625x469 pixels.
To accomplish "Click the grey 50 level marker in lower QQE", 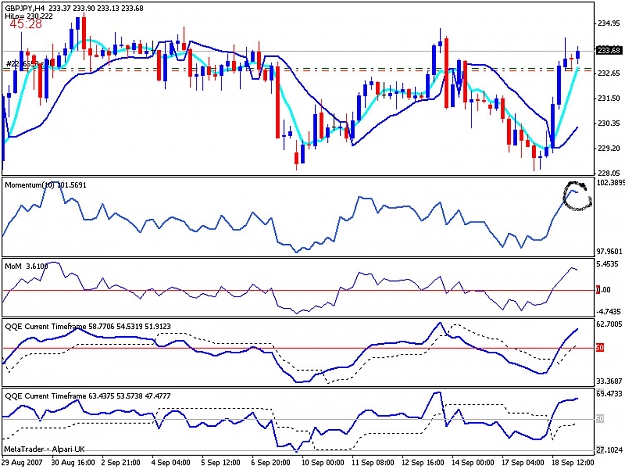I will point(600,419).
